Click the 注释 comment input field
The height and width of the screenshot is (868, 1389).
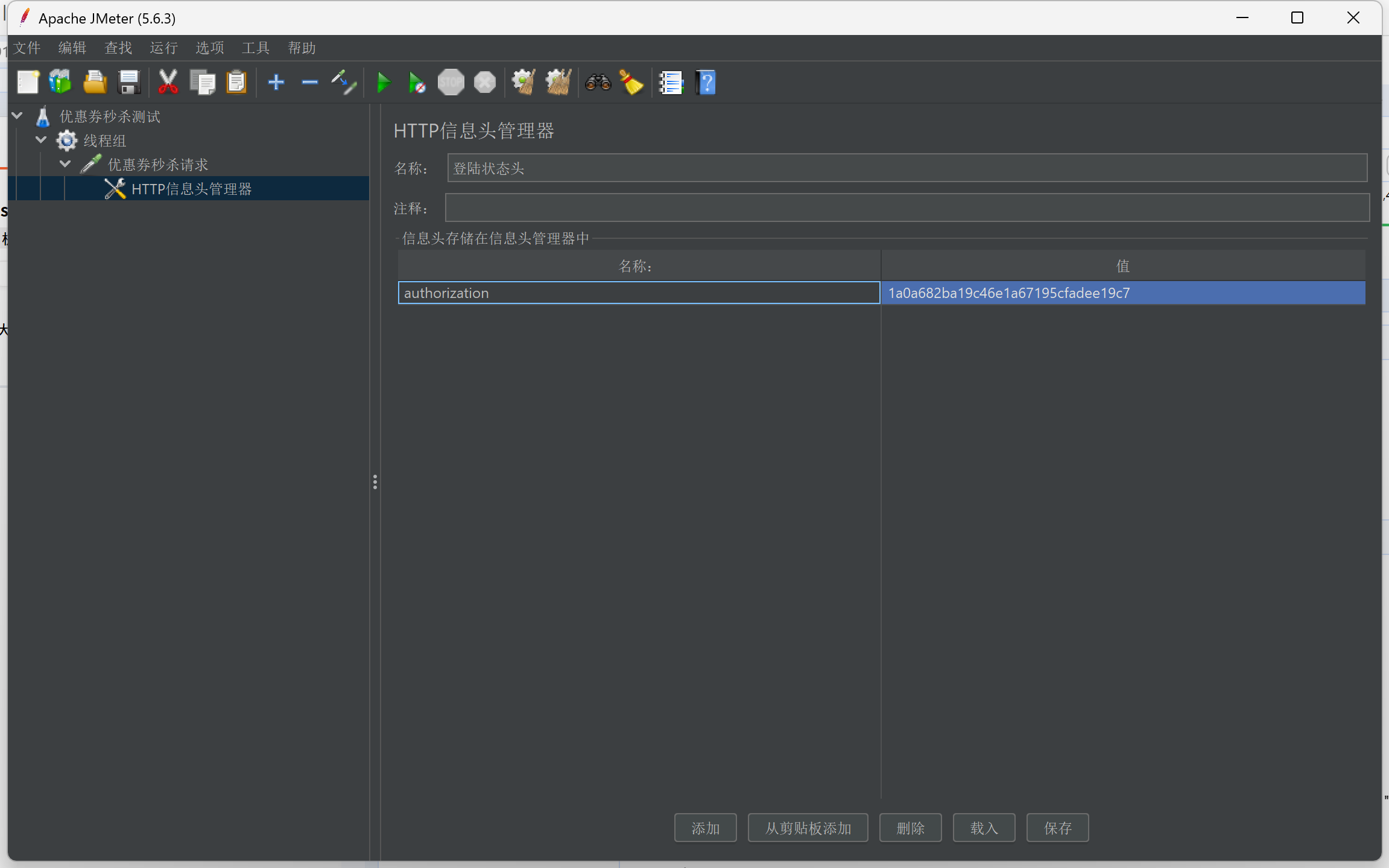click(906, 208)
